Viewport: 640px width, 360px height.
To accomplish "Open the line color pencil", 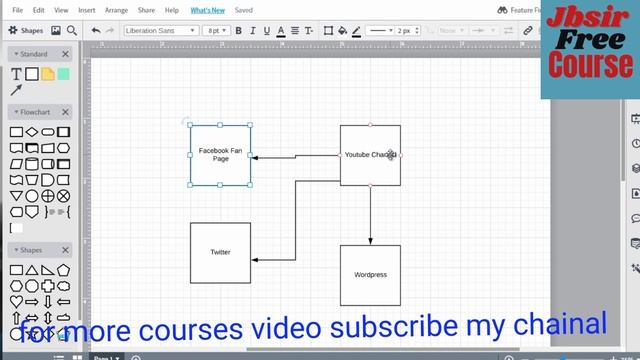I will tap(356, 31).
